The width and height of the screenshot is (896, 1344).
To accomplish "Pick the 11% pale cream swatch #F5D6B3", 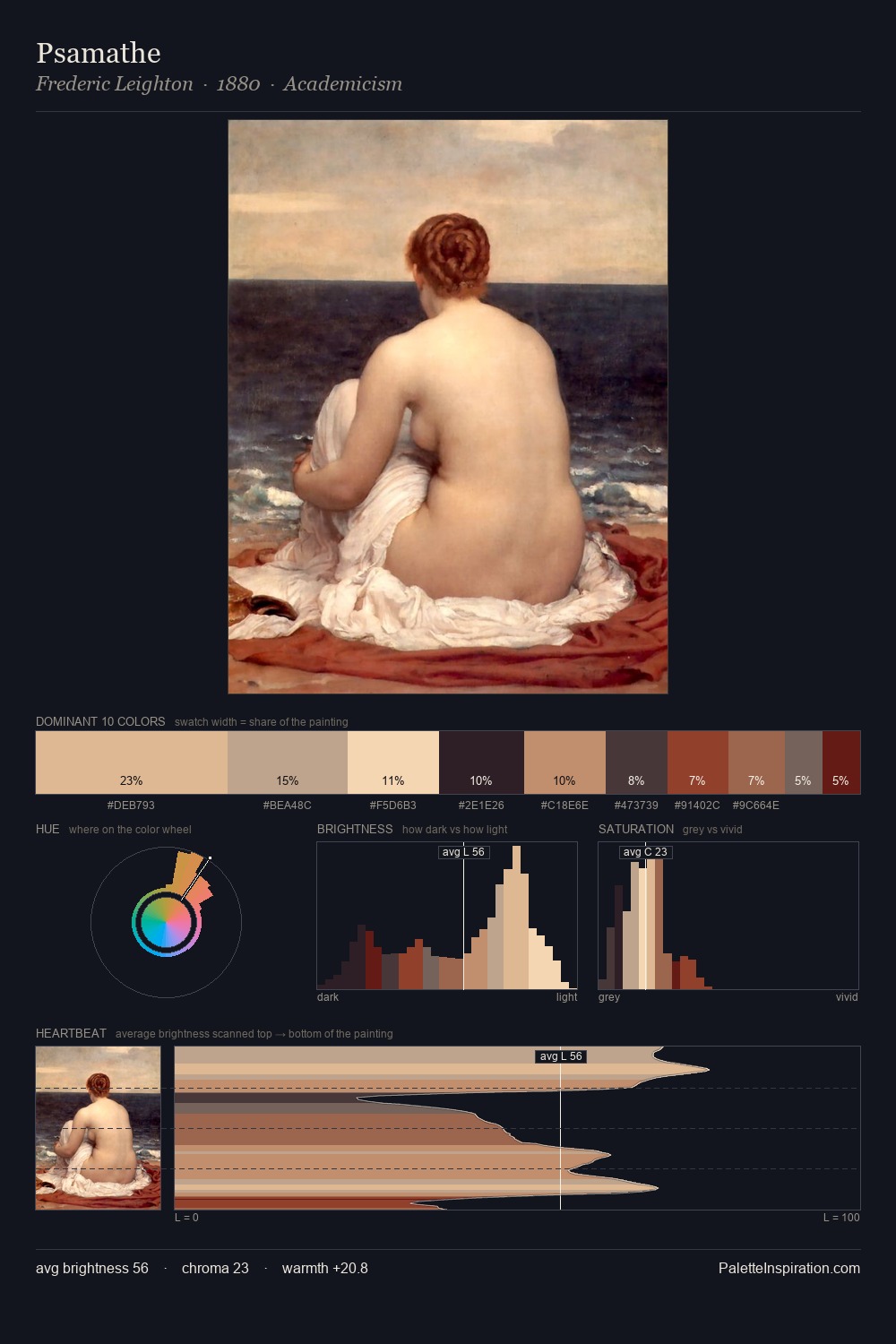I will click(x=393, y=762).
